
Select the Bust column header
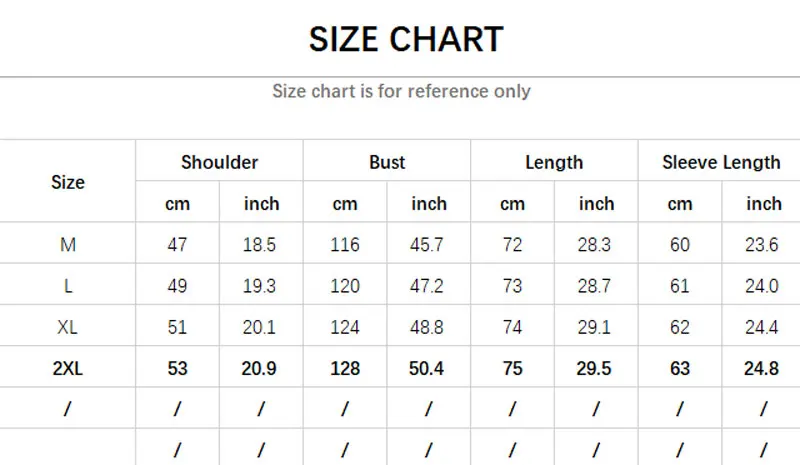point(387,162)
